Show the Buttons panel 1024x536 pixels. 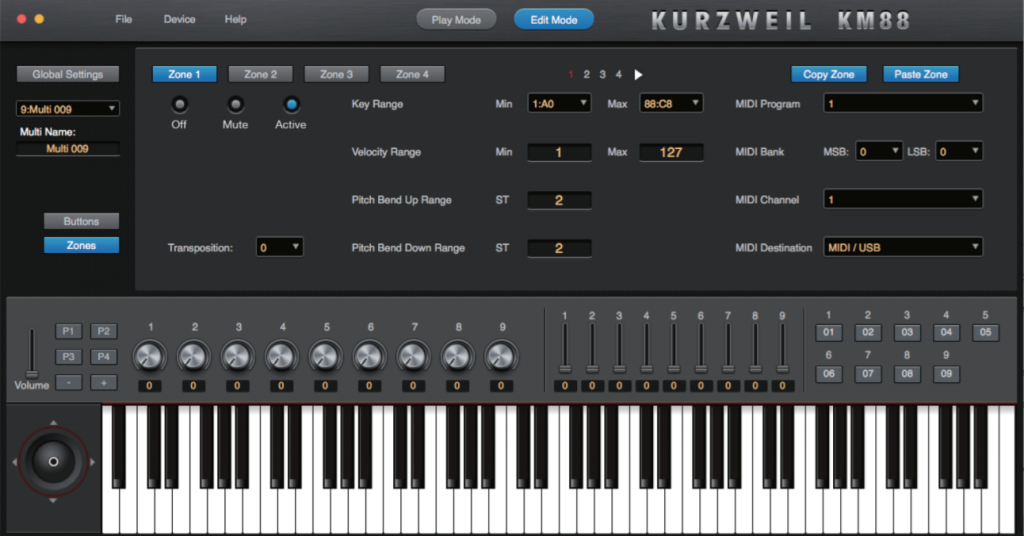point(82,221)
